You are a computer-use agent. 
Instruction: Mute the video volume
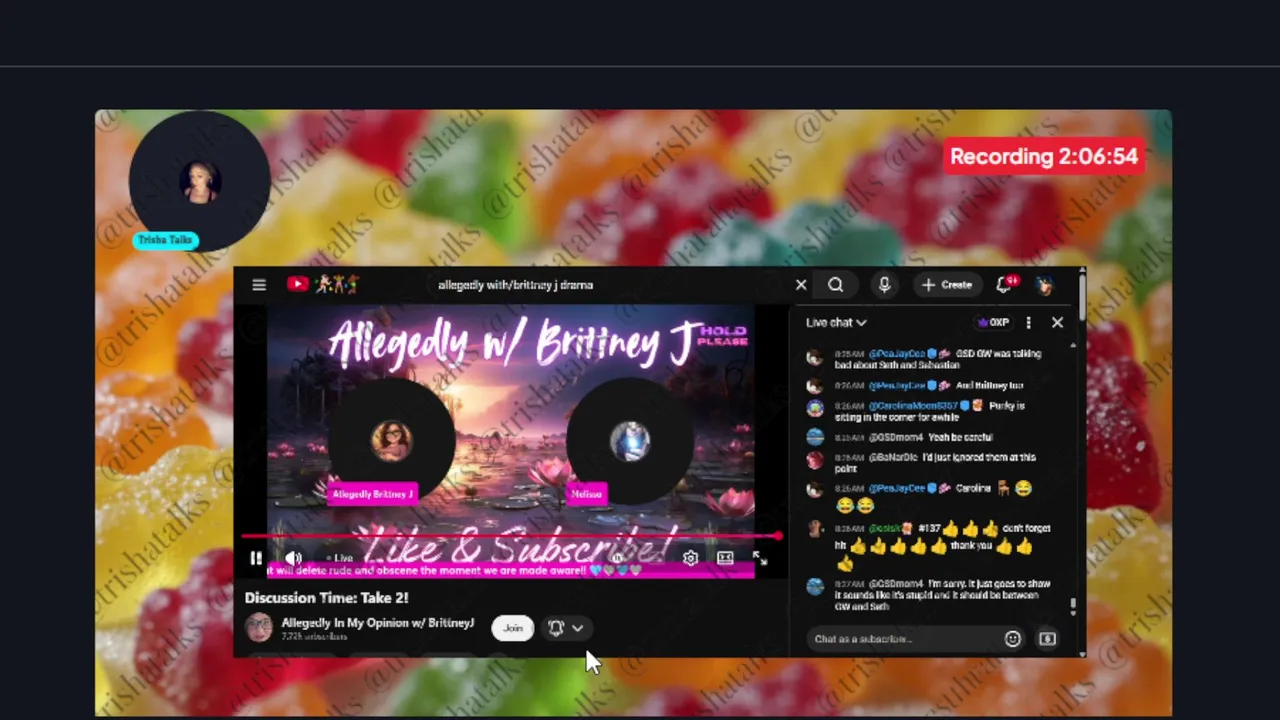(x=293, y=558)
